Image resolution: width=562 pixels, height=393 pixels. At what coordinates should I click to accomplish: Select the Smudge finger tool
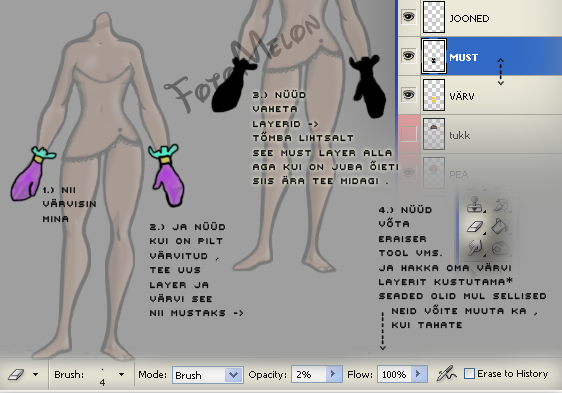pos(476,248)
